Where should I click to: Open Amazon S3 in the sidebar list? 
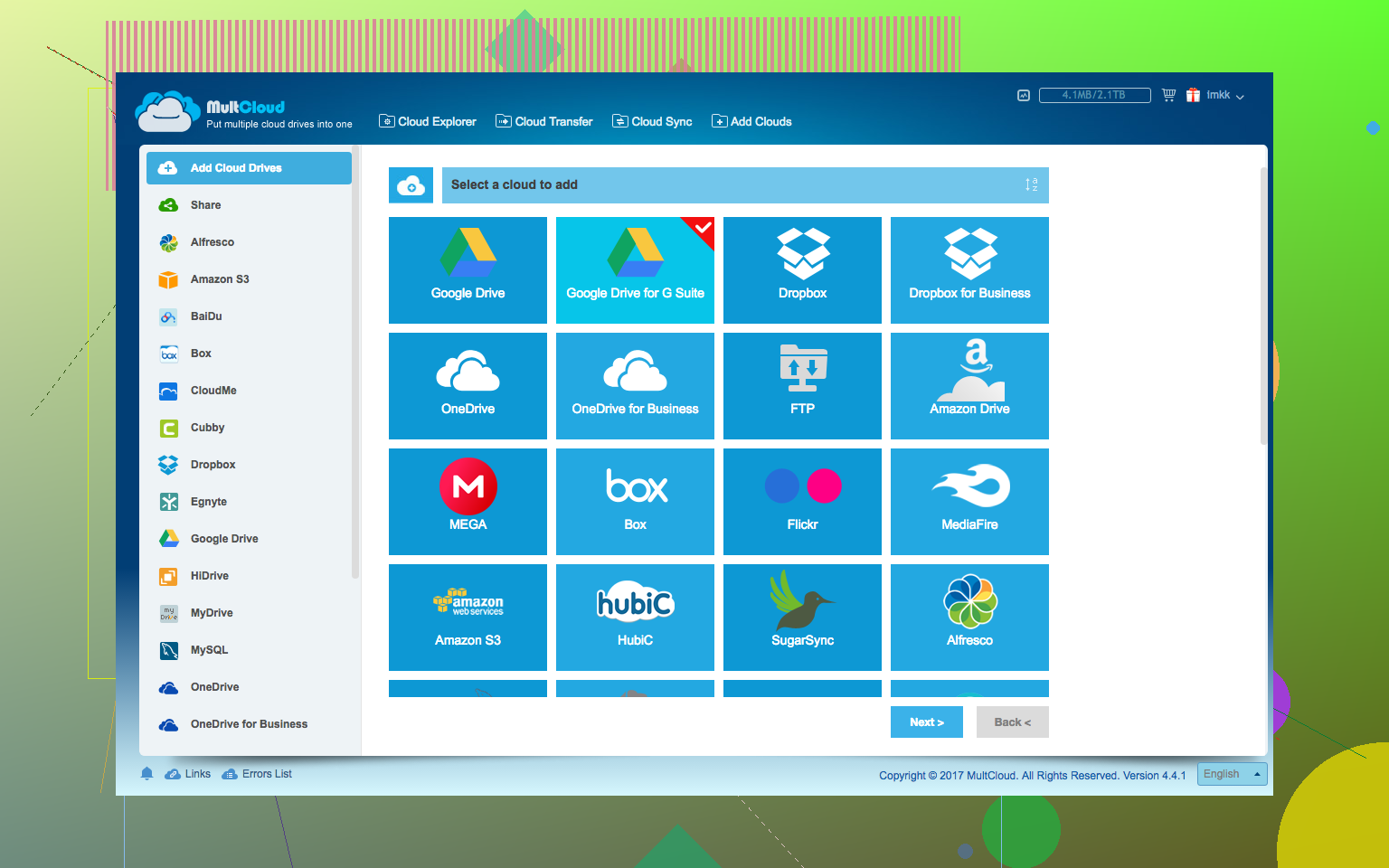(249, 279)
